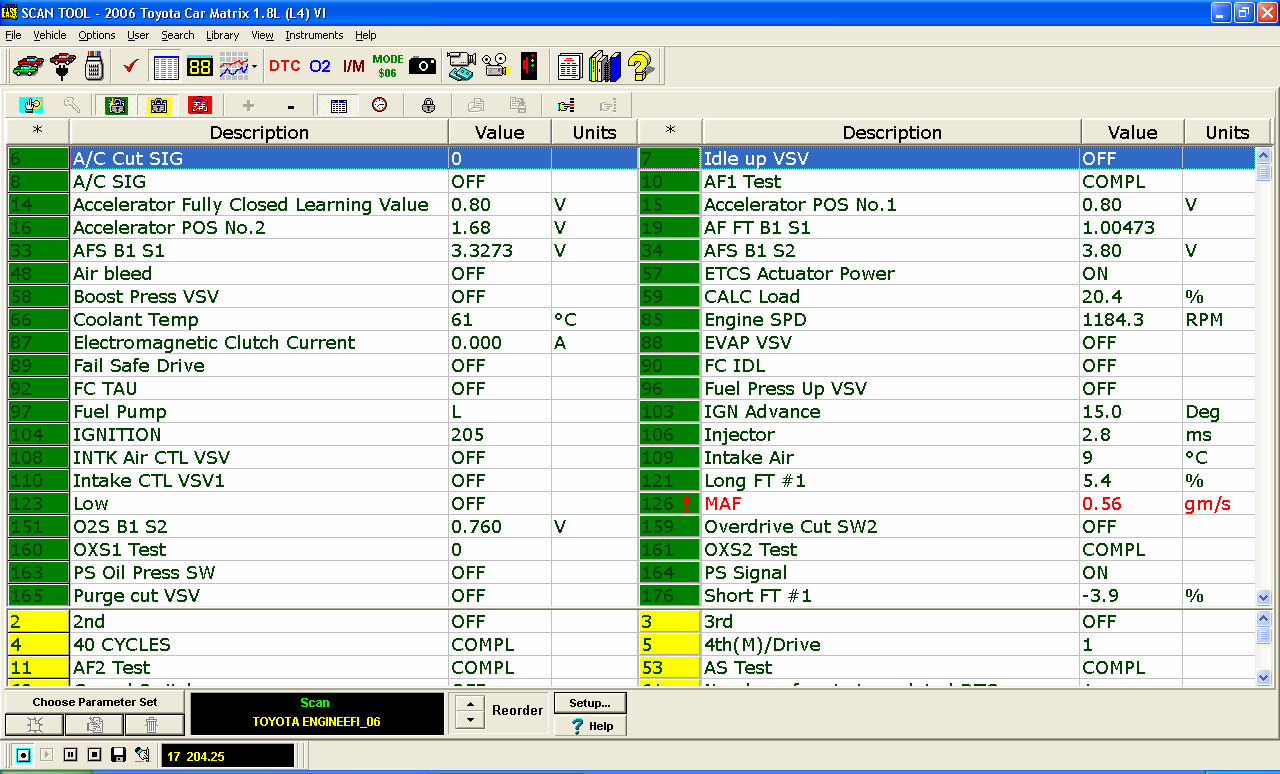Click the yellow question mark help icon
Image resolution: width=1280 pixels, height=774 pixels.
tap(641, 66)
